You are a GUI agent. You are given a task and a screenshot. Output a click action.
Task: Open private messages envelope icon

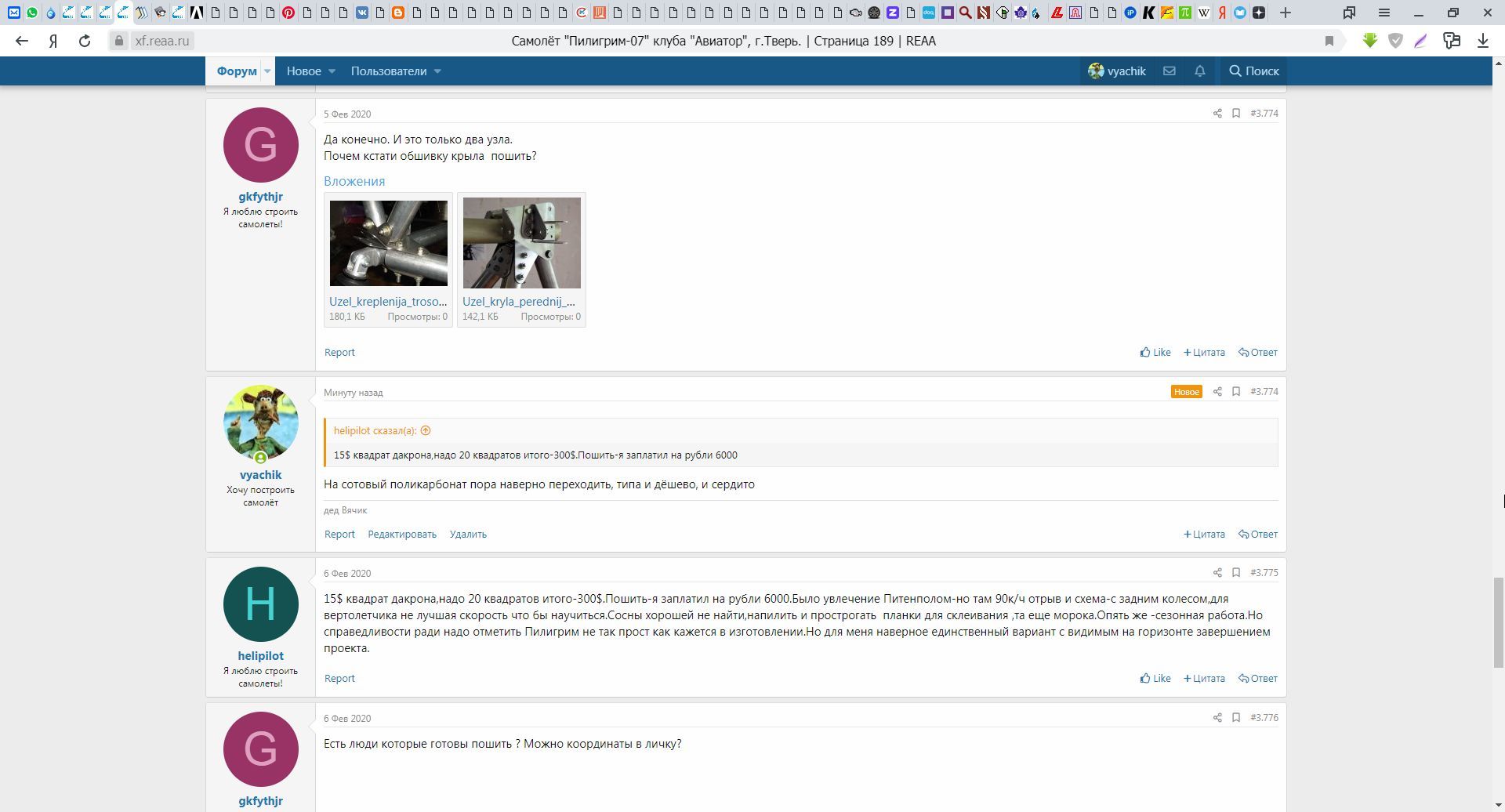[1169, 71]
